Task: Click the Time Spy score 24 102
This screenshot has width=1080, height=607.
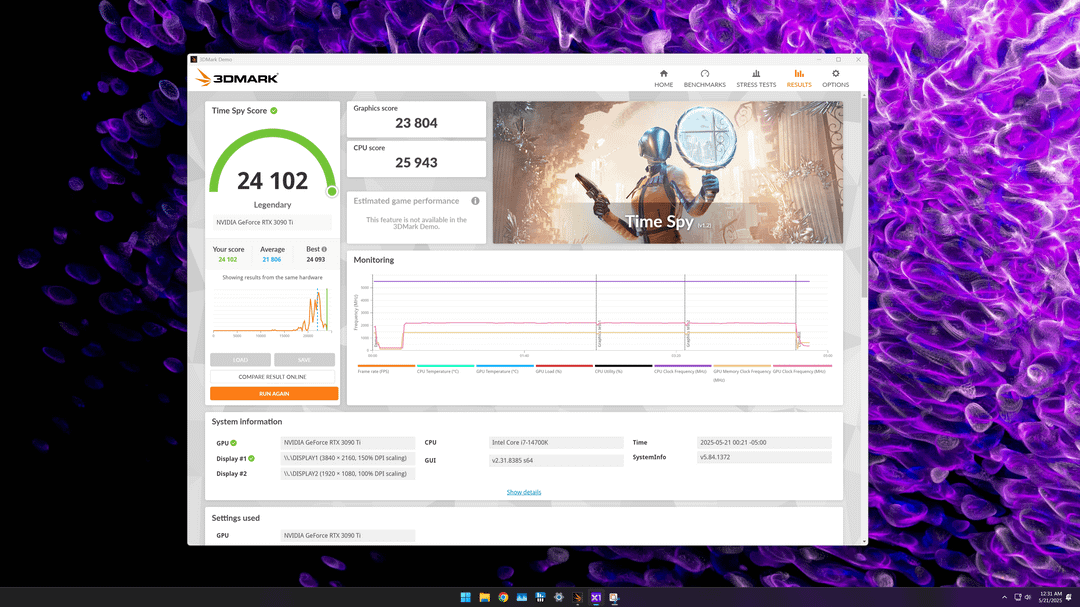Action: click(273, 181)
